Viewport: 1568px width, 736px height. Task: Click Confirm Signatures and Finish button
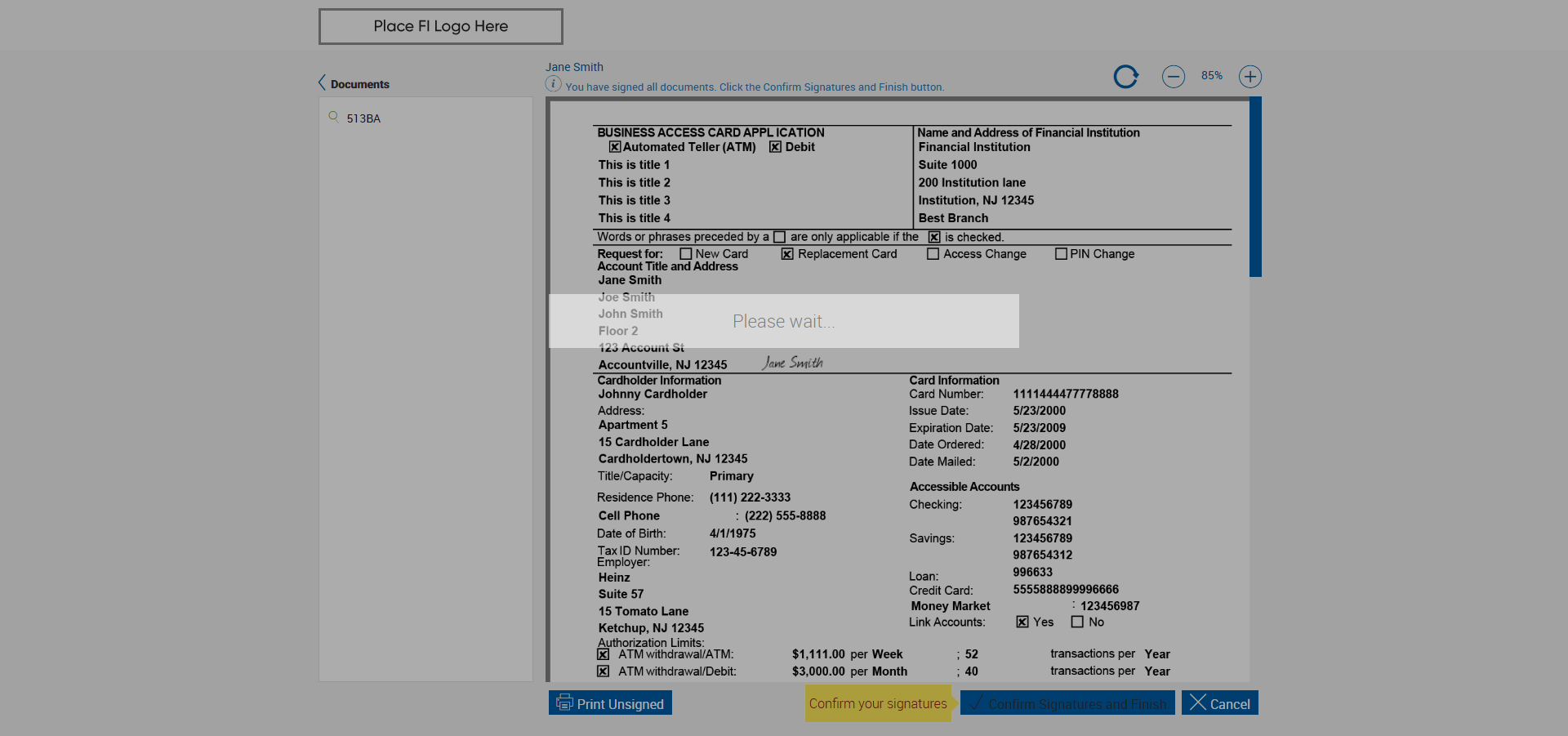tap(1067, 703)
